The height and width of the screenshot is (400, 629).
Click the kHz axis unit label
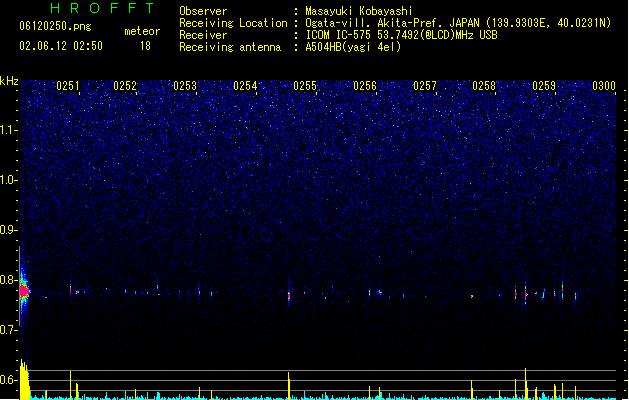pyautogui.click(x=9, y=81)
